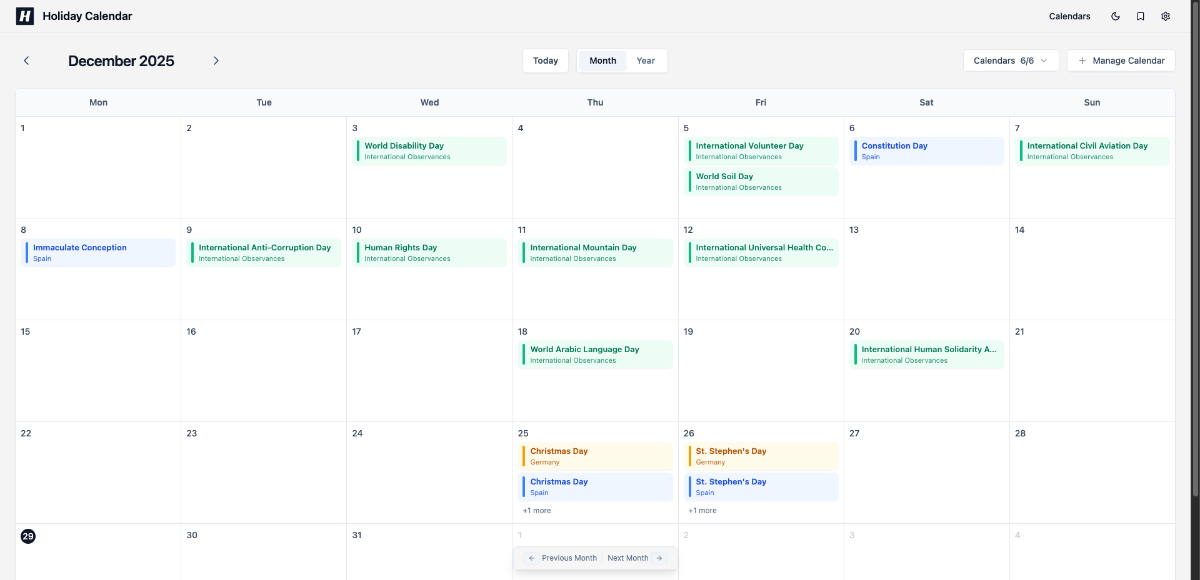
Task: Expand hidden events via '+1 more' on December 26
Action: 701,510
